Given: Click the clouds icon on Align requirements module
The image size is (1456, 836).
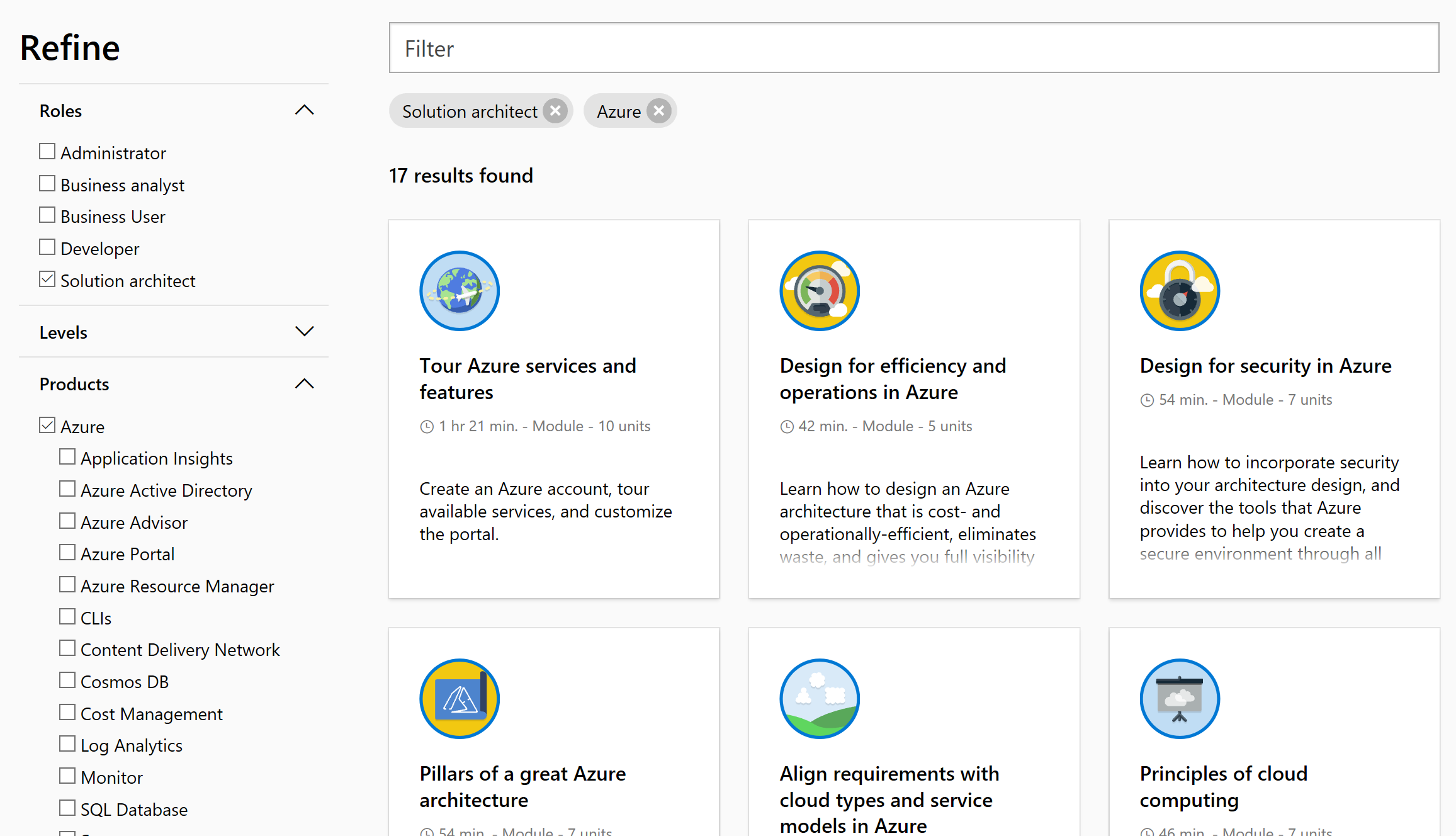Looking at the screenshot, I should tap(819, 698).
